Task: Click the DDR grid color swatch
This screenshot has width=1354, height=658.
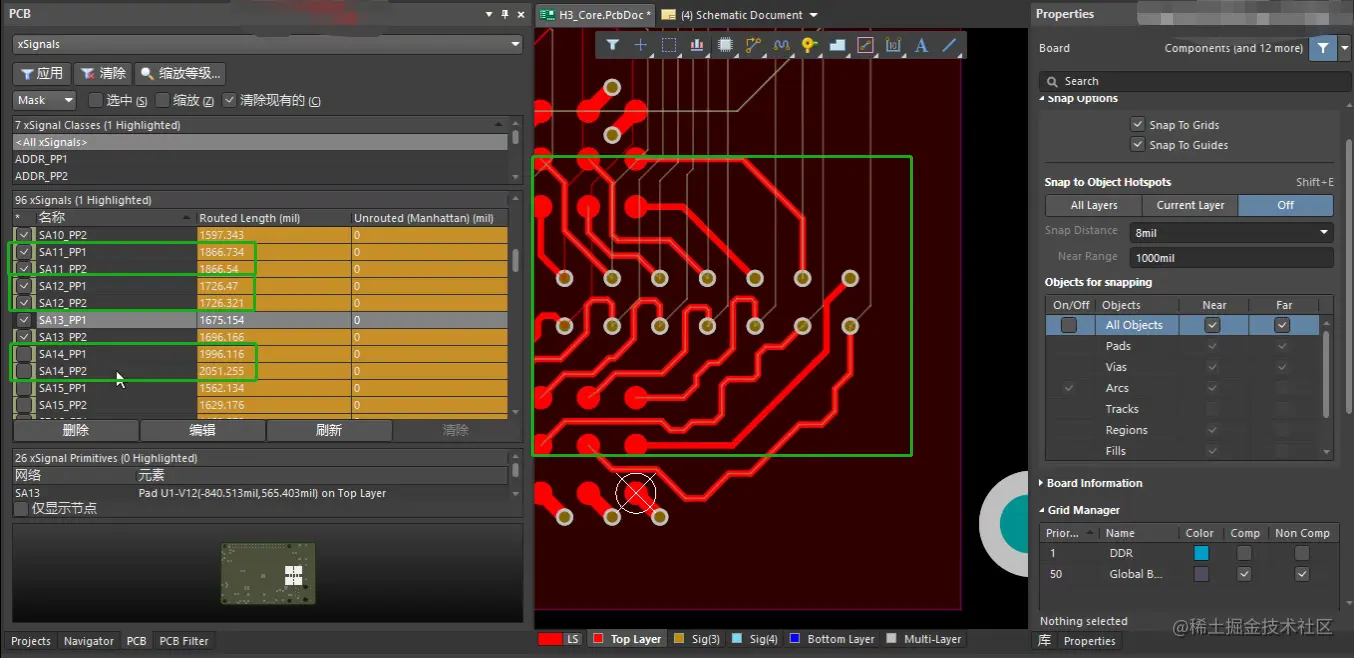Action: point(1201,553)
